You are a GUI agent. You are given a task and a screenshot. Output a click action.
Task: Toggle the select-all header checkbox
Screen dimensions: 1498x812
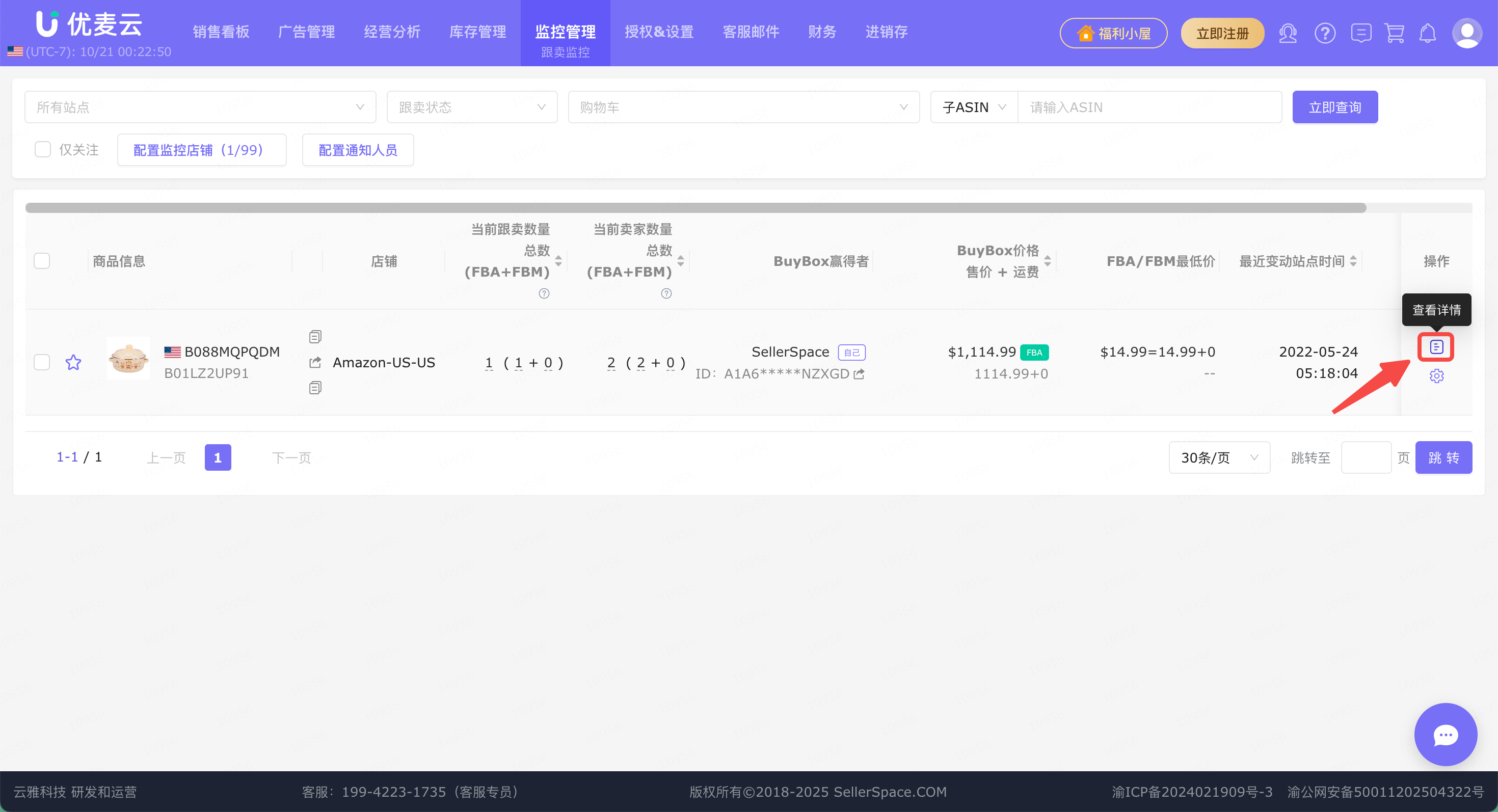click(42, 261)
